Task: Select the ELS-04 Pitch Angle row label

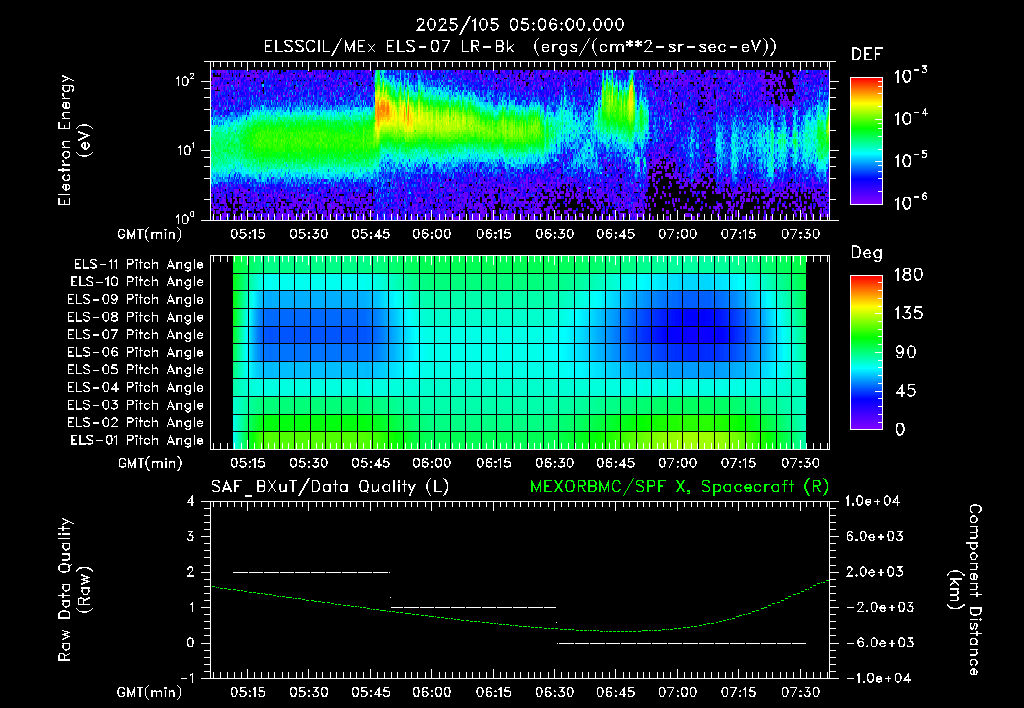Action: click(136, 387)
